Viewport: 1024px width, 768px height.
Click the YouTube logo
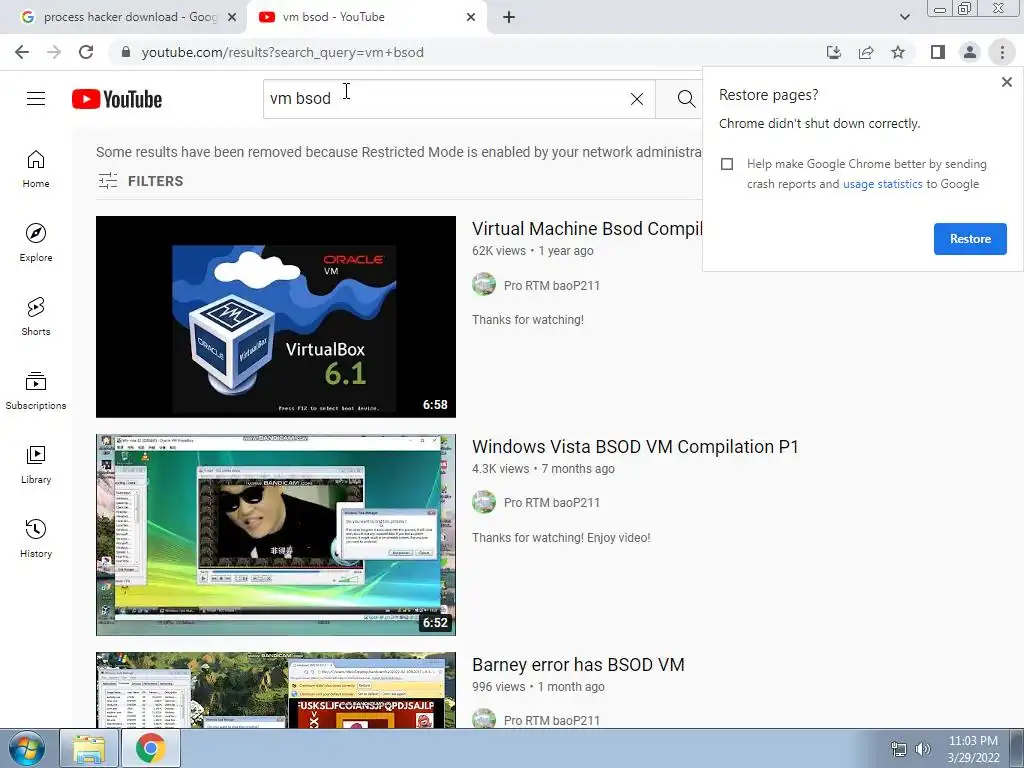point(117,99)
